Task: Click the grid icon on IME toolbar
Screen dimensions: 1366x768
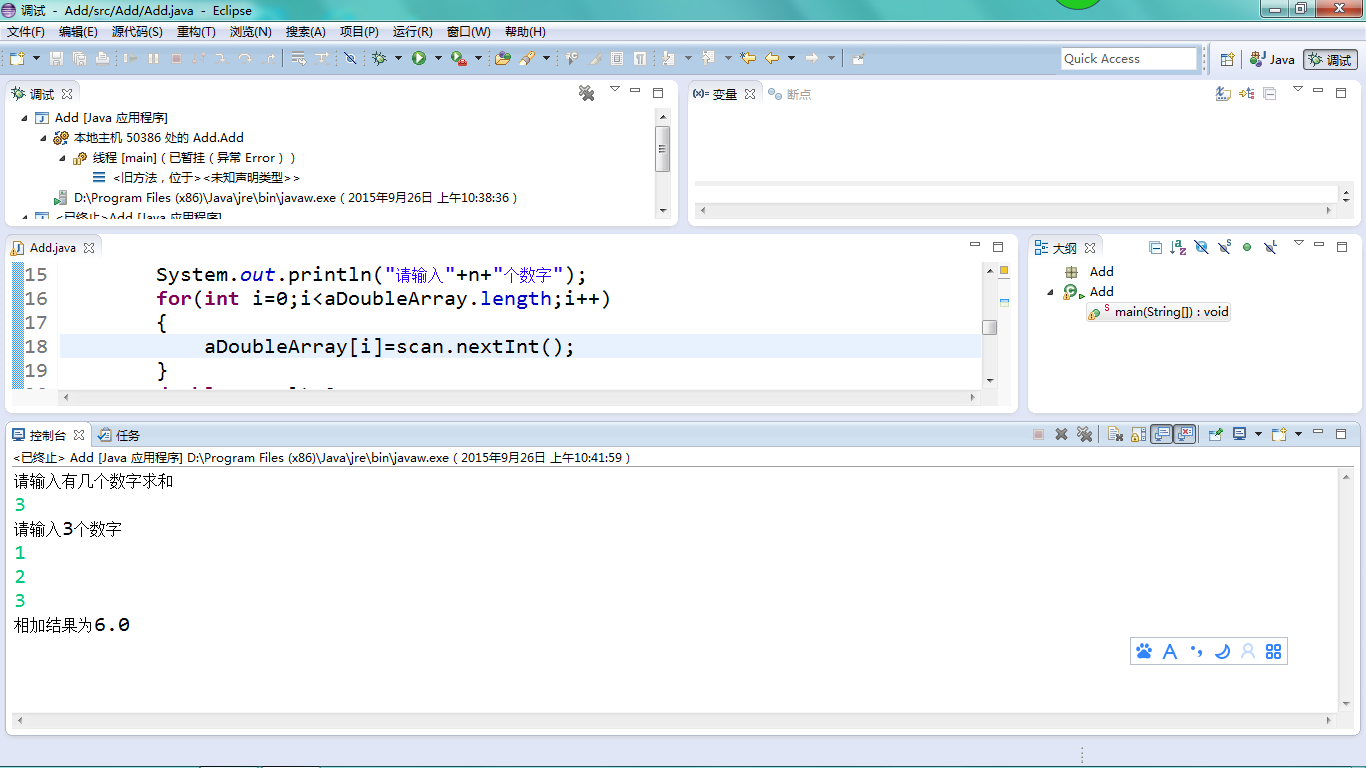Action: pyautogui.click(x=1273, y=651)
